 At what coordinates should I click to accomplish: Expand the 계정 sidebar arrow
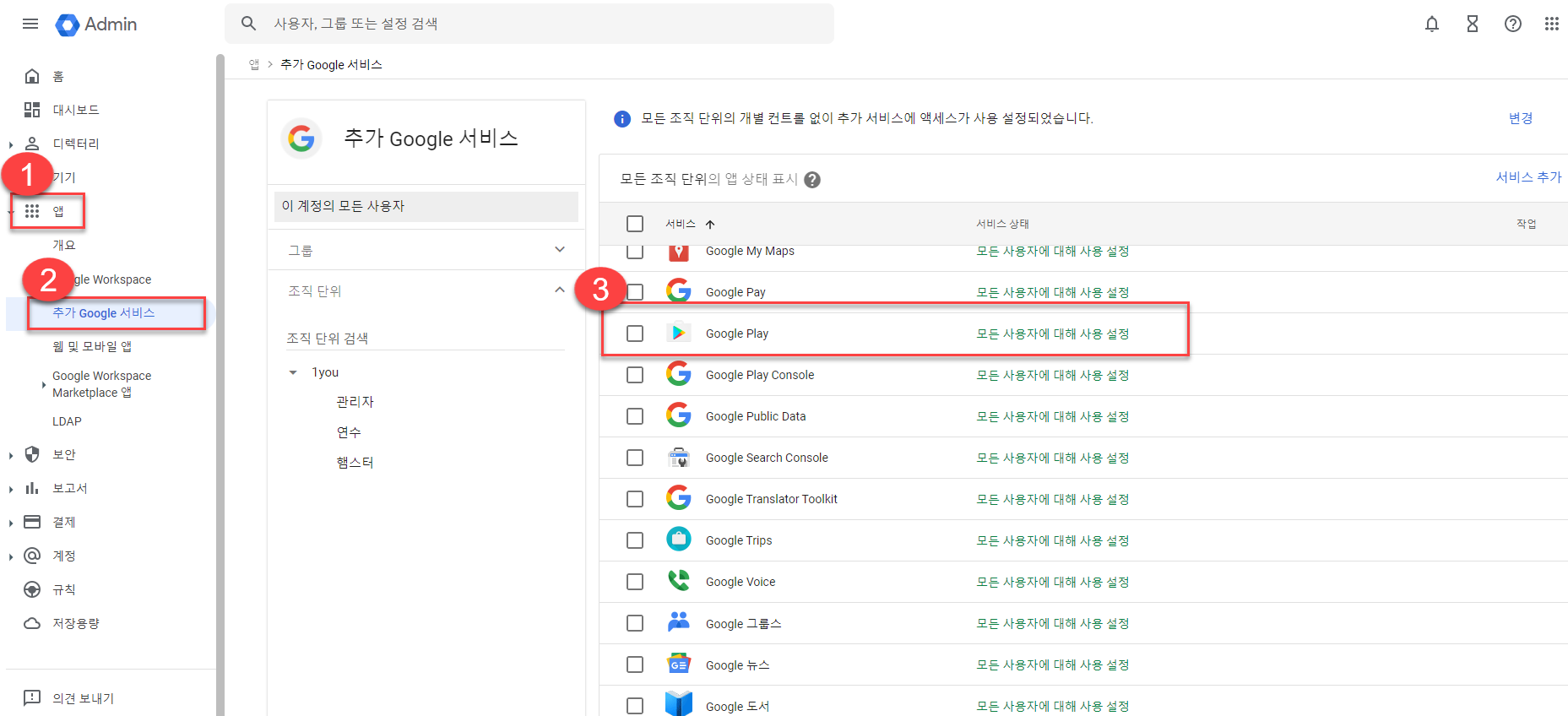coord(11,556)
